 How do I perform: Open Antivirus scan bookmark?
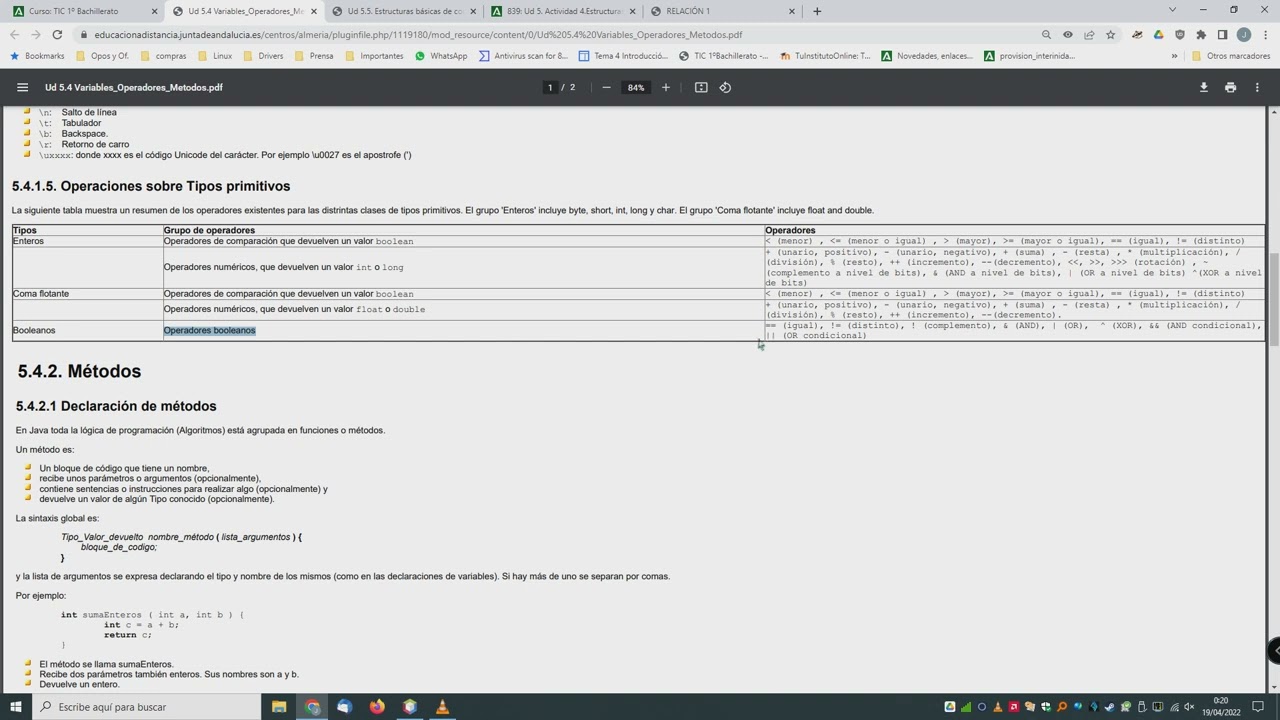523,56
